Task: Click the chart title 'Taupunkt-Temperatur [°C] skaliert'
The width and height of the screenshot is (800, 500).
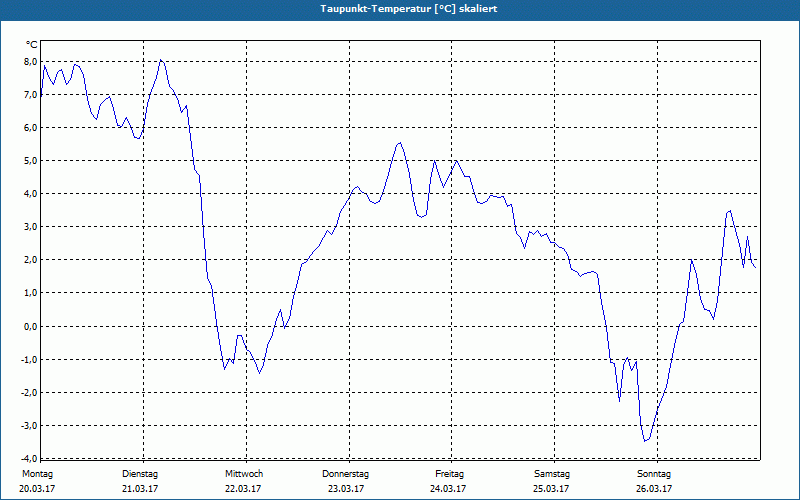Action: click(409, 9)
